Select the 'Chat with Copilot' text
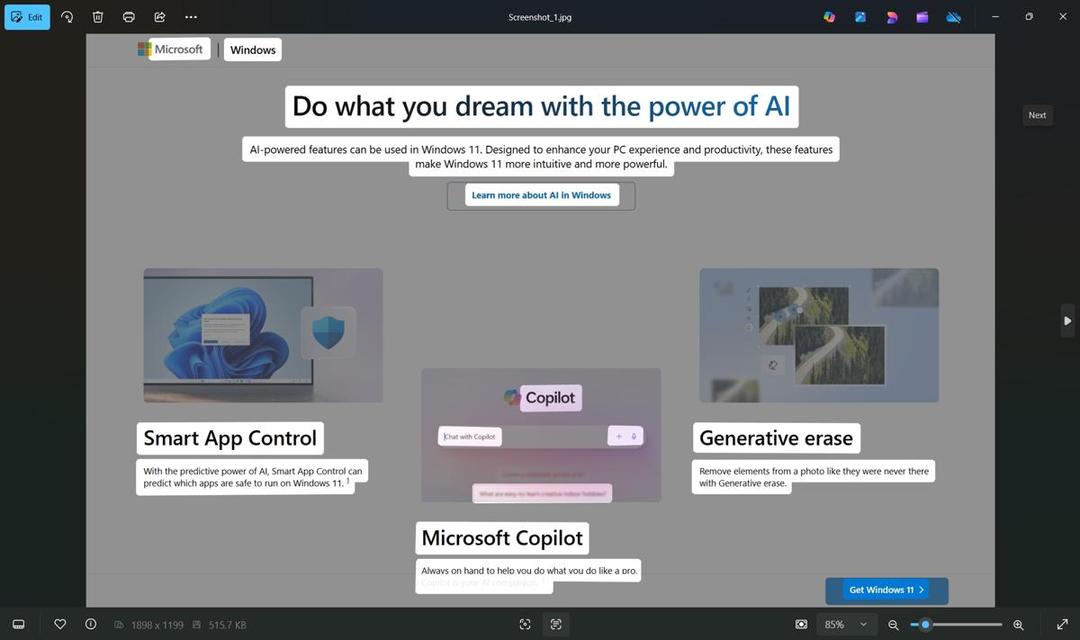Screen dimensions: 1080x640 click(x=470, y=437)
